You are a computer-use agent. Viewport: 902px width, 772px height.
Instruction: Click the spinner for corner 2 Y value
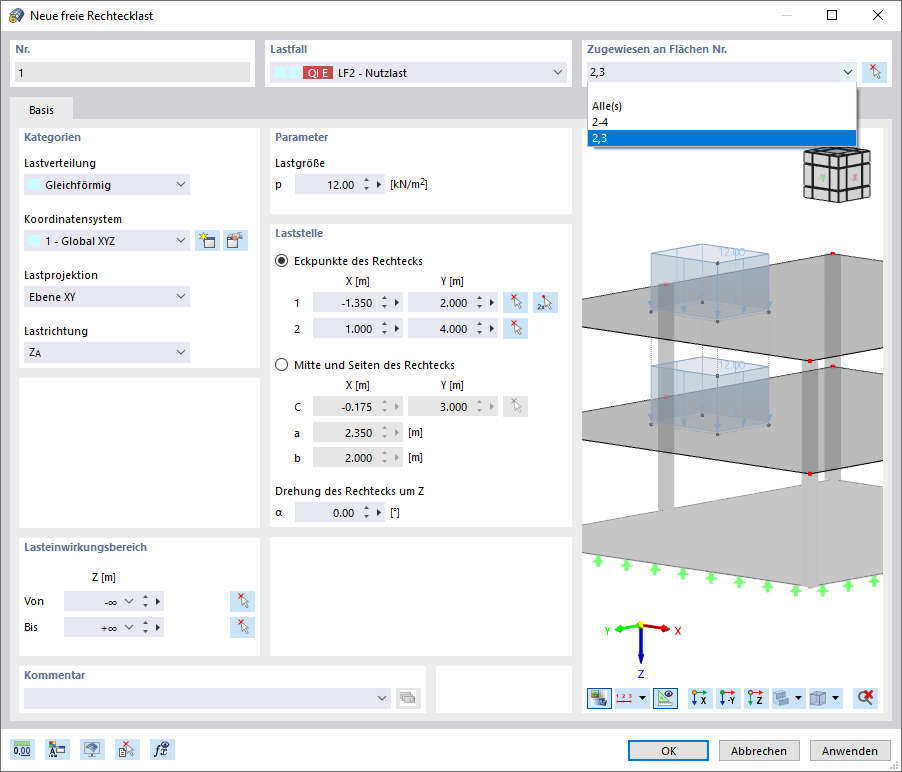[479, 328]
